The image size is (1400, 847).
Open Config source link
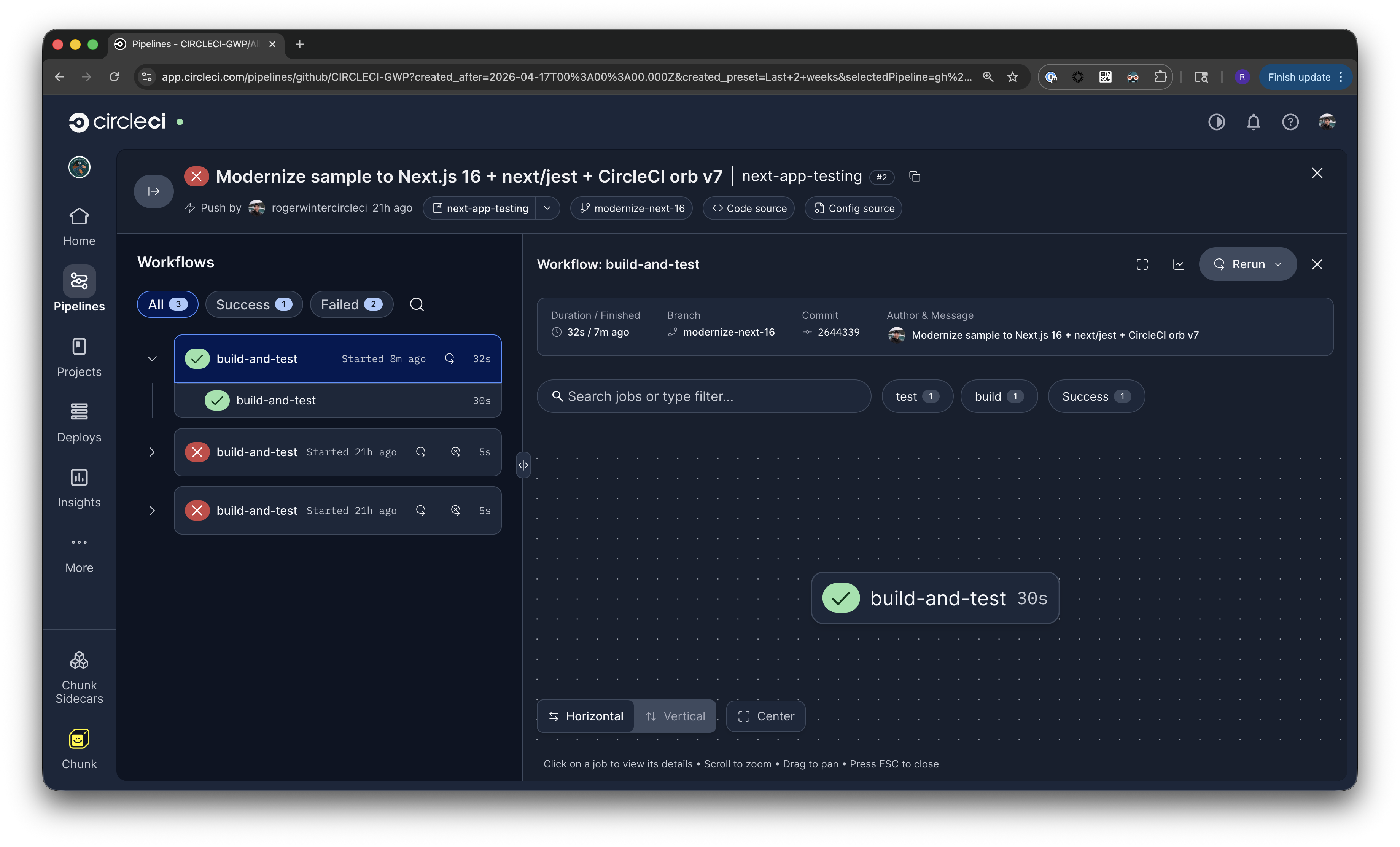pos(853,208)
